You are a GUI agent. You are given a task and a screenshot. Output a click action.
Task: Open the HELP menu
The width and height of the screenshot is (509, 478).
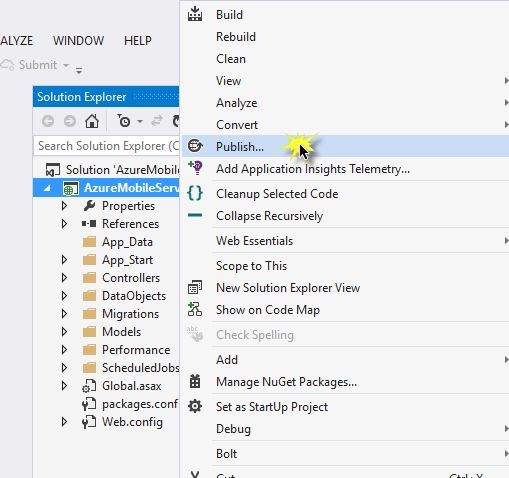[x=138, y=41]
